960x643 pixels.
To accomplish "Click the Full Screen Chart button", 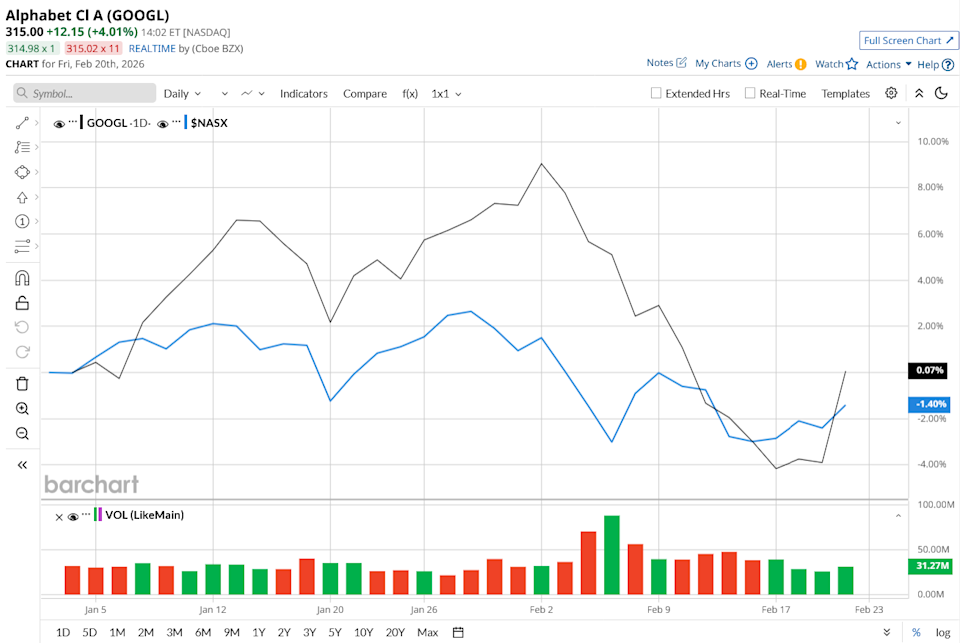I will [907, 40].
